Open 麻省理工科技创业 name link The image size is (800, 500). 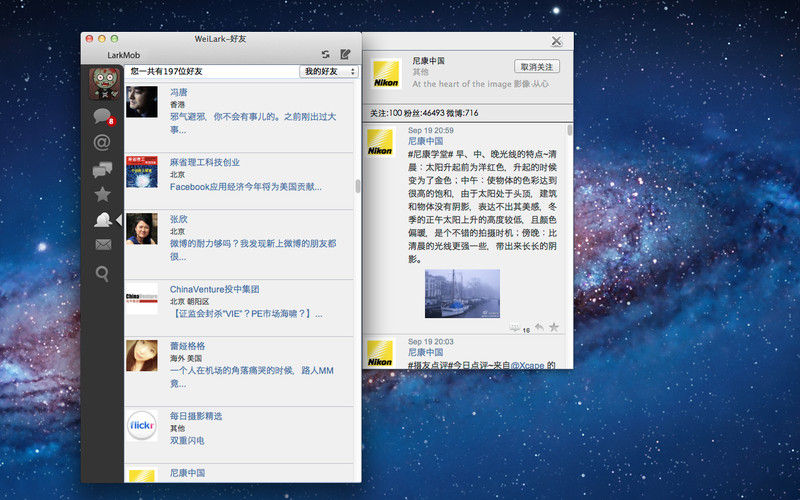[x=205, y=162]
